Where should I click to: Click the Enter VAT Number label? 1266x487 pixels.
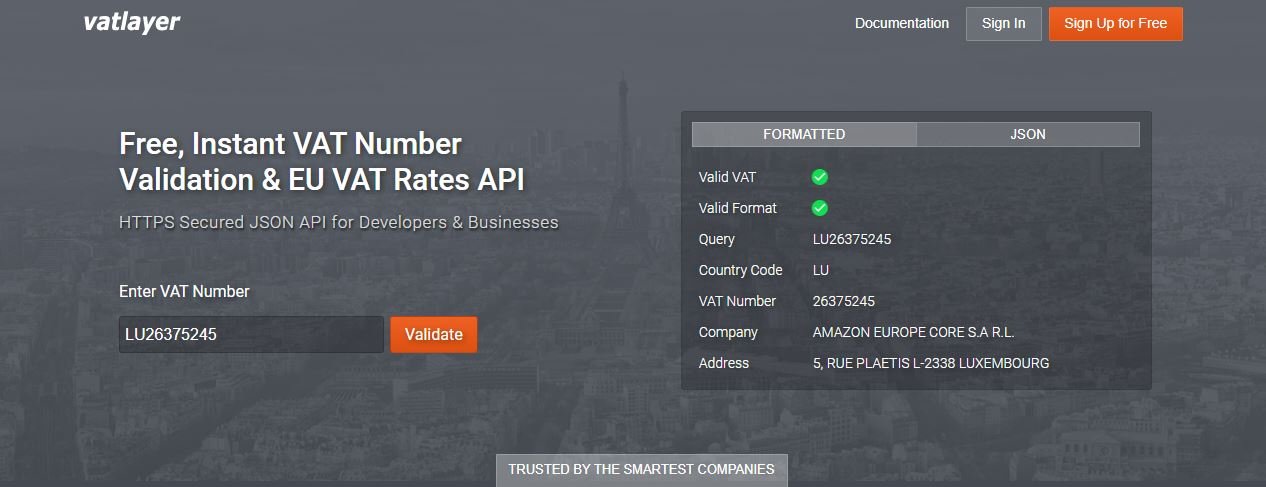(x=184, y=291)
